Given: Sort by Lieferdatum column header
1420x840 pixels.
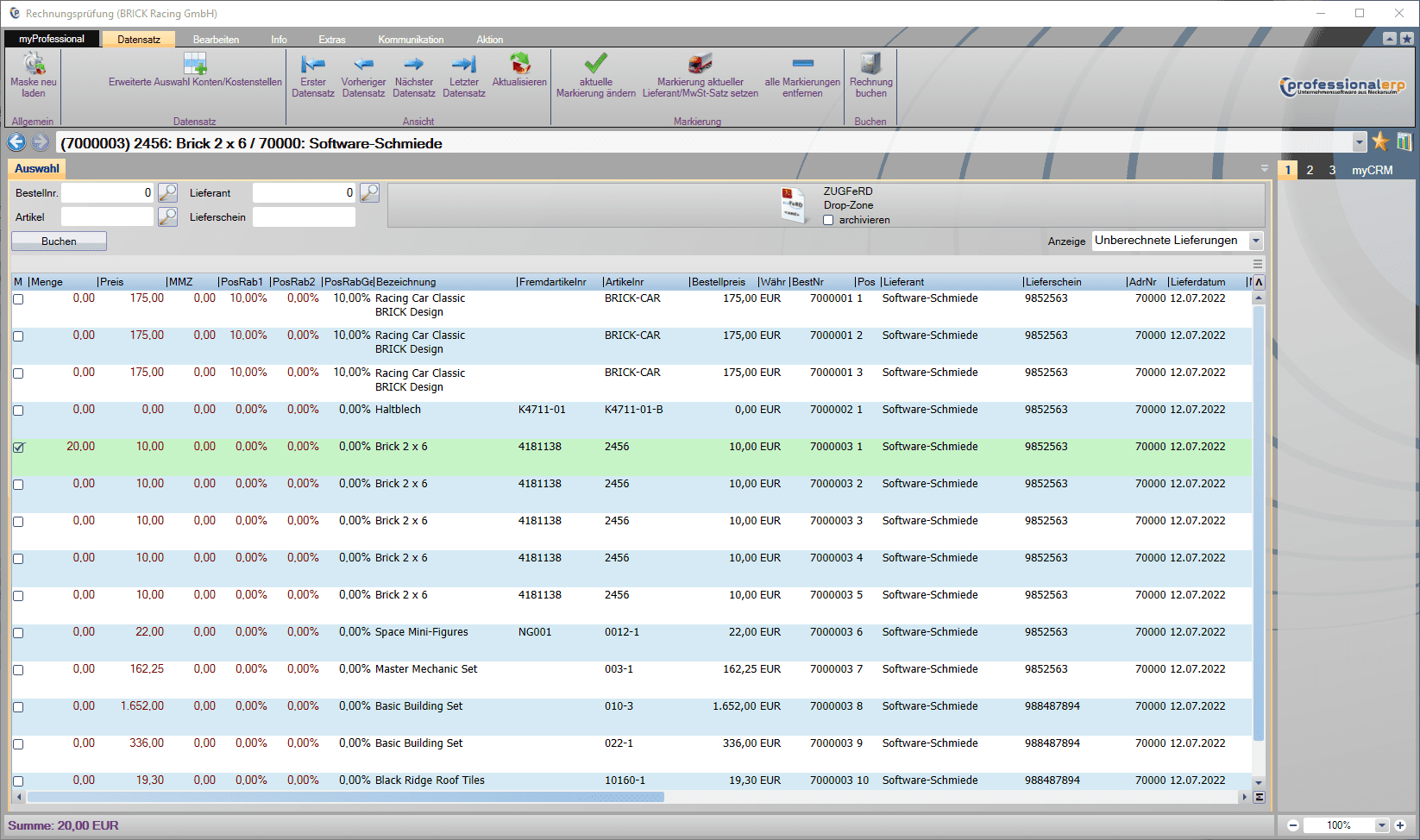Looking at the screenshot, I should click(1206, 282).
